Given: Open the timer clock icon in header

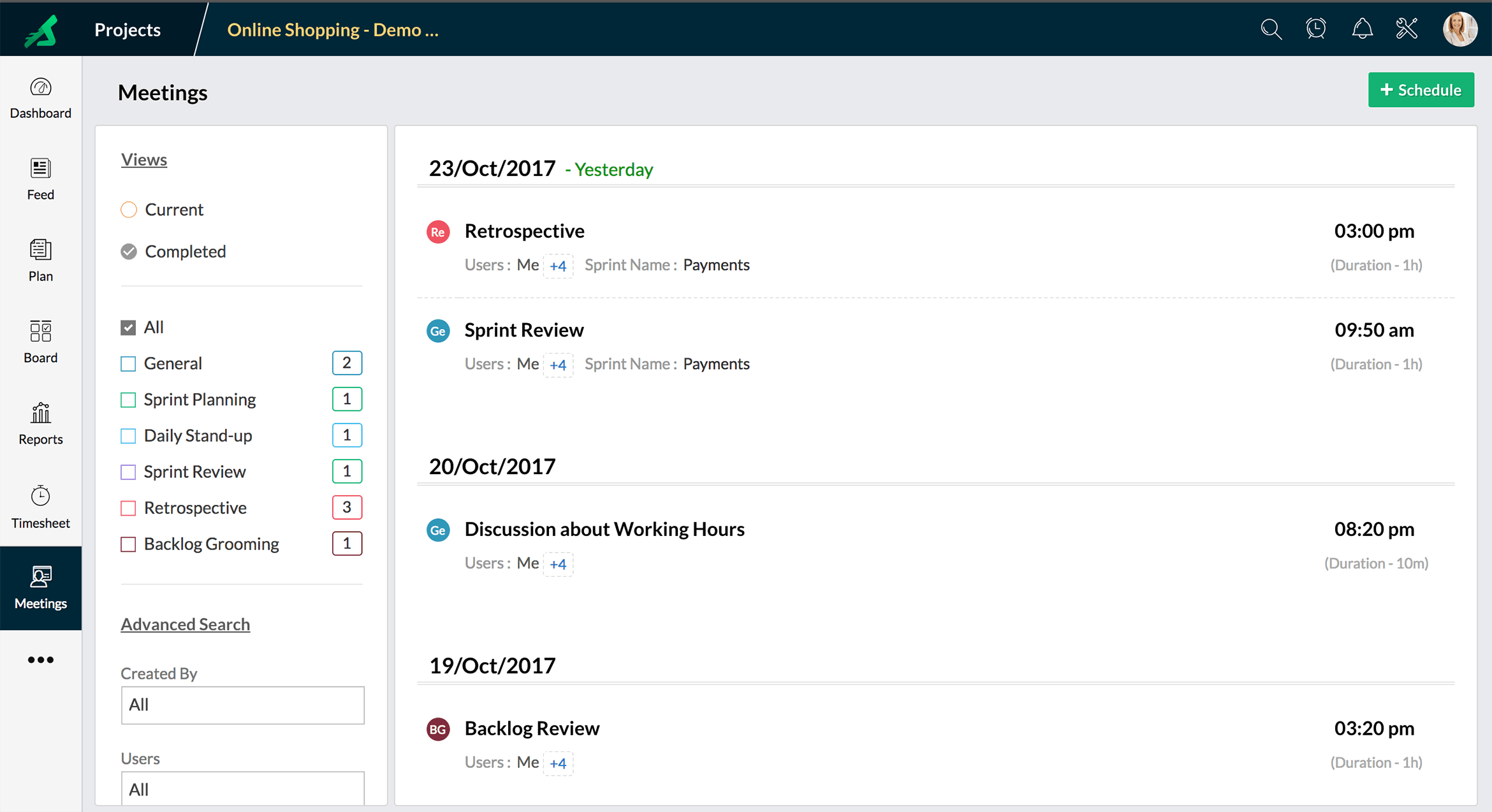Looking at the screenshot, I should click(1316, 29).
